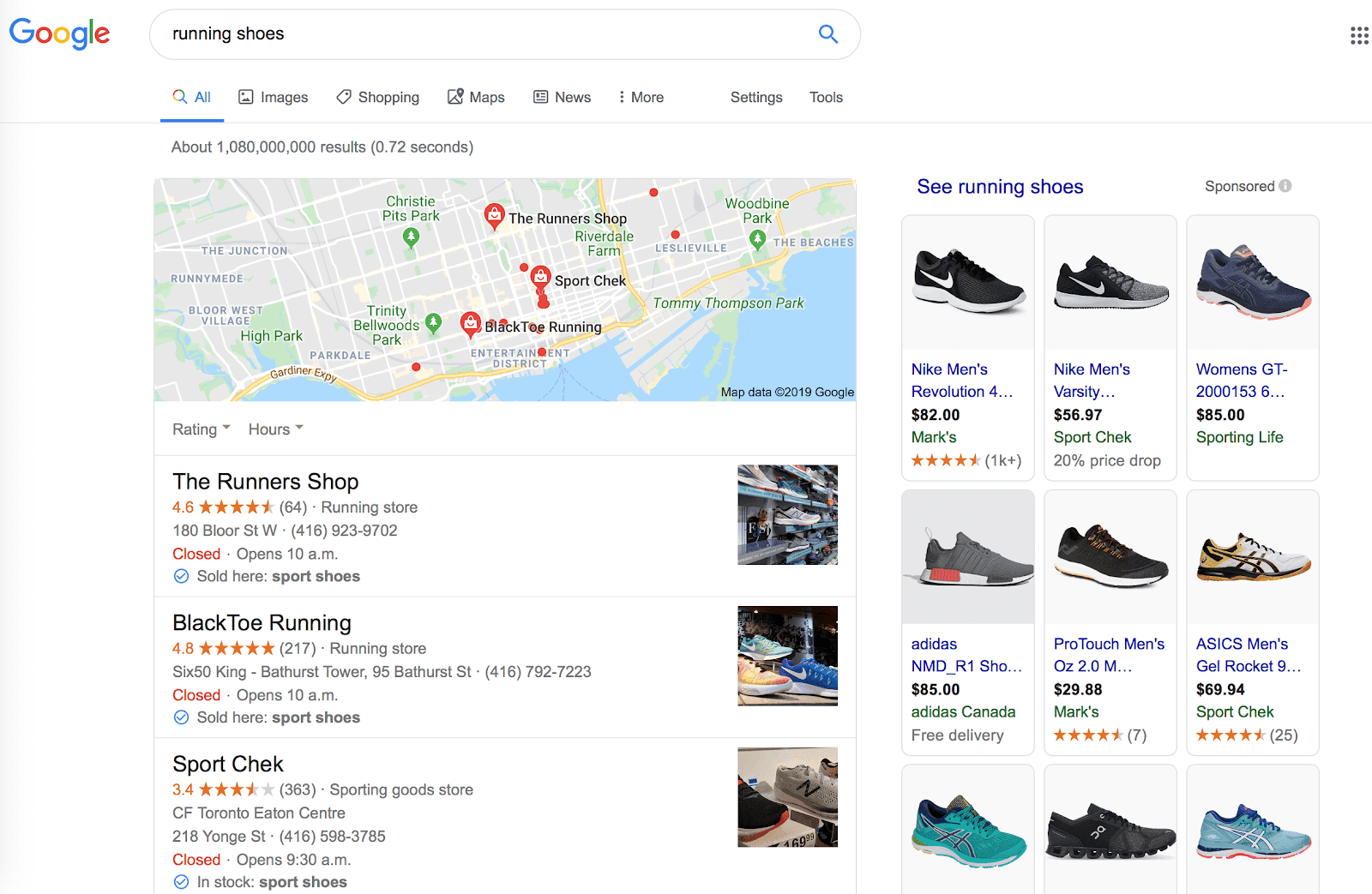Click the BlackToe Running store photo
The height and width of the screenshot is (894, 1372).
[x=788, y=656]
